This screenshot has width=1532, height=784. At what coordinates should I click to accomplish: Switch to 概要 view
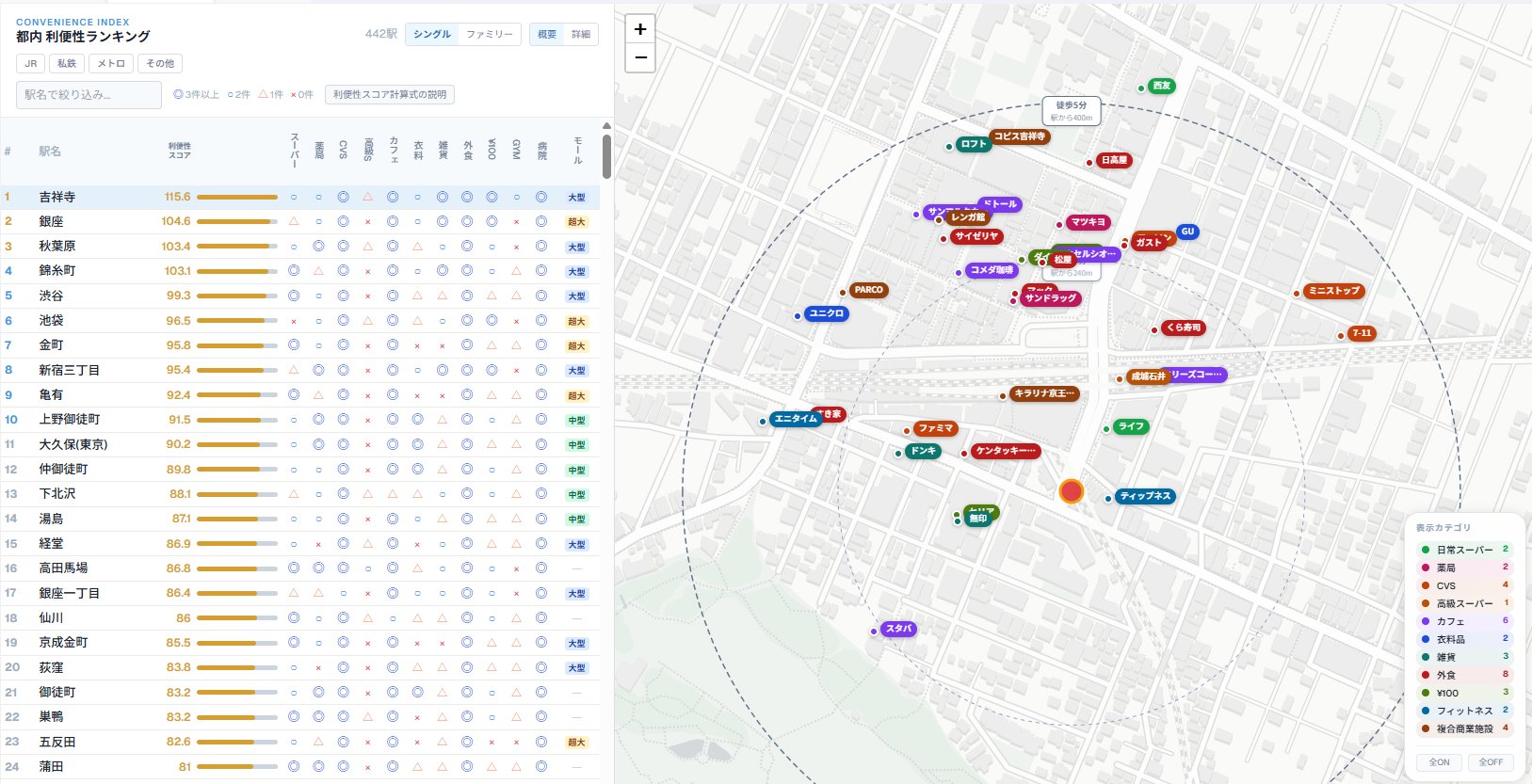click(547, 34)
